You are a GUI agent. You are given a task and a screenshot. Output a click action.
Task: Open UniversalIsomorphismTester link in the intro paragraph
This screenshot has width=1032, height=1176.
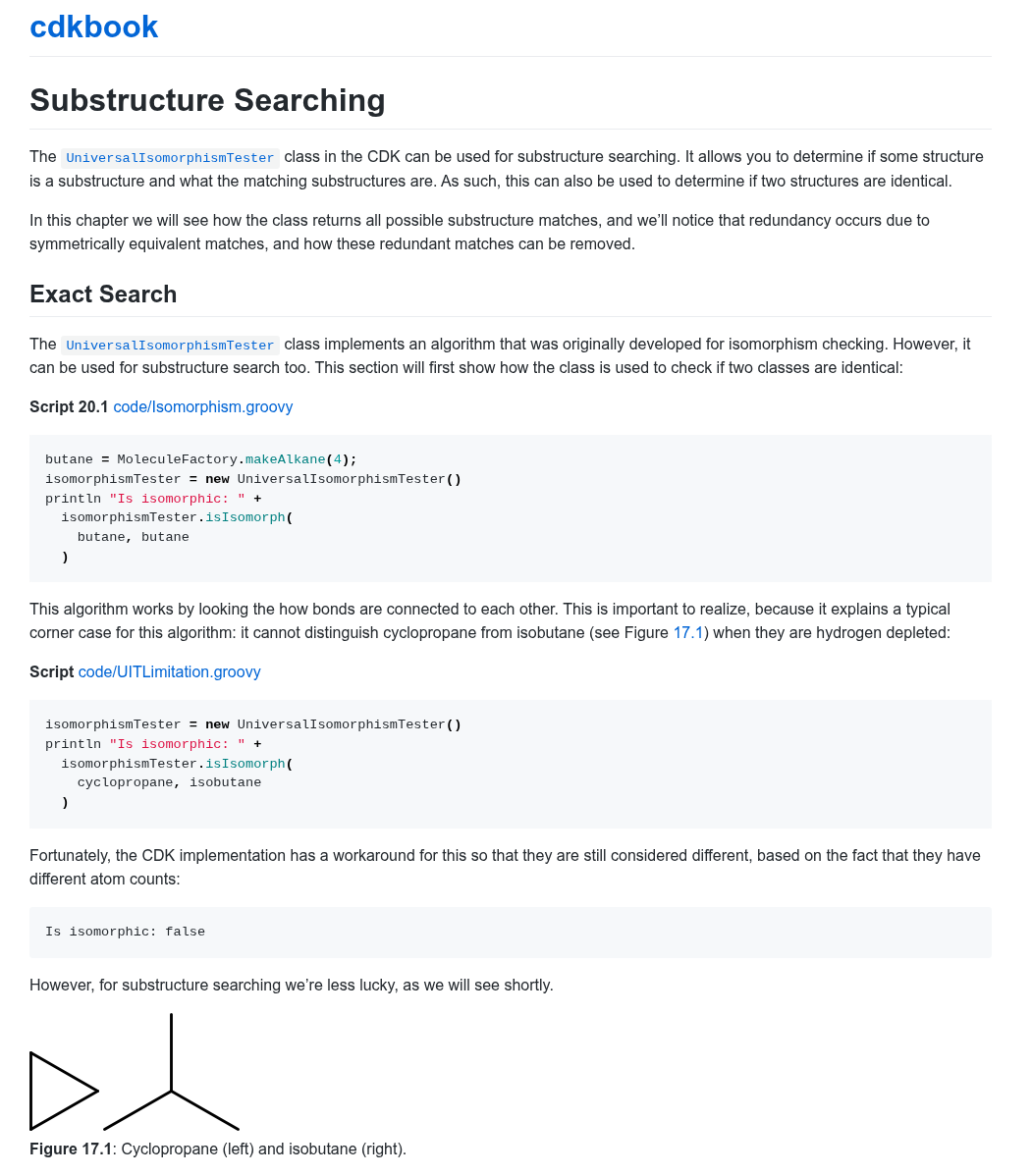pyautogui.click(x=170, y=158)
